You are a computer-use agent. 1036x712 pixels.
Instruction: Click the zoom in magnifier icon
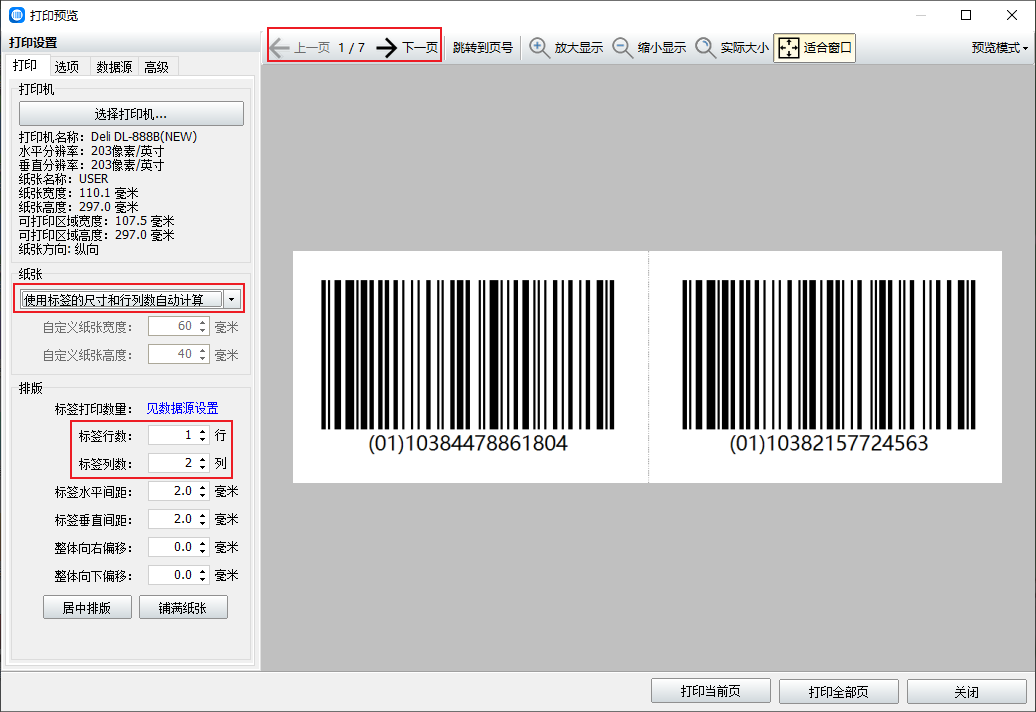539,48
